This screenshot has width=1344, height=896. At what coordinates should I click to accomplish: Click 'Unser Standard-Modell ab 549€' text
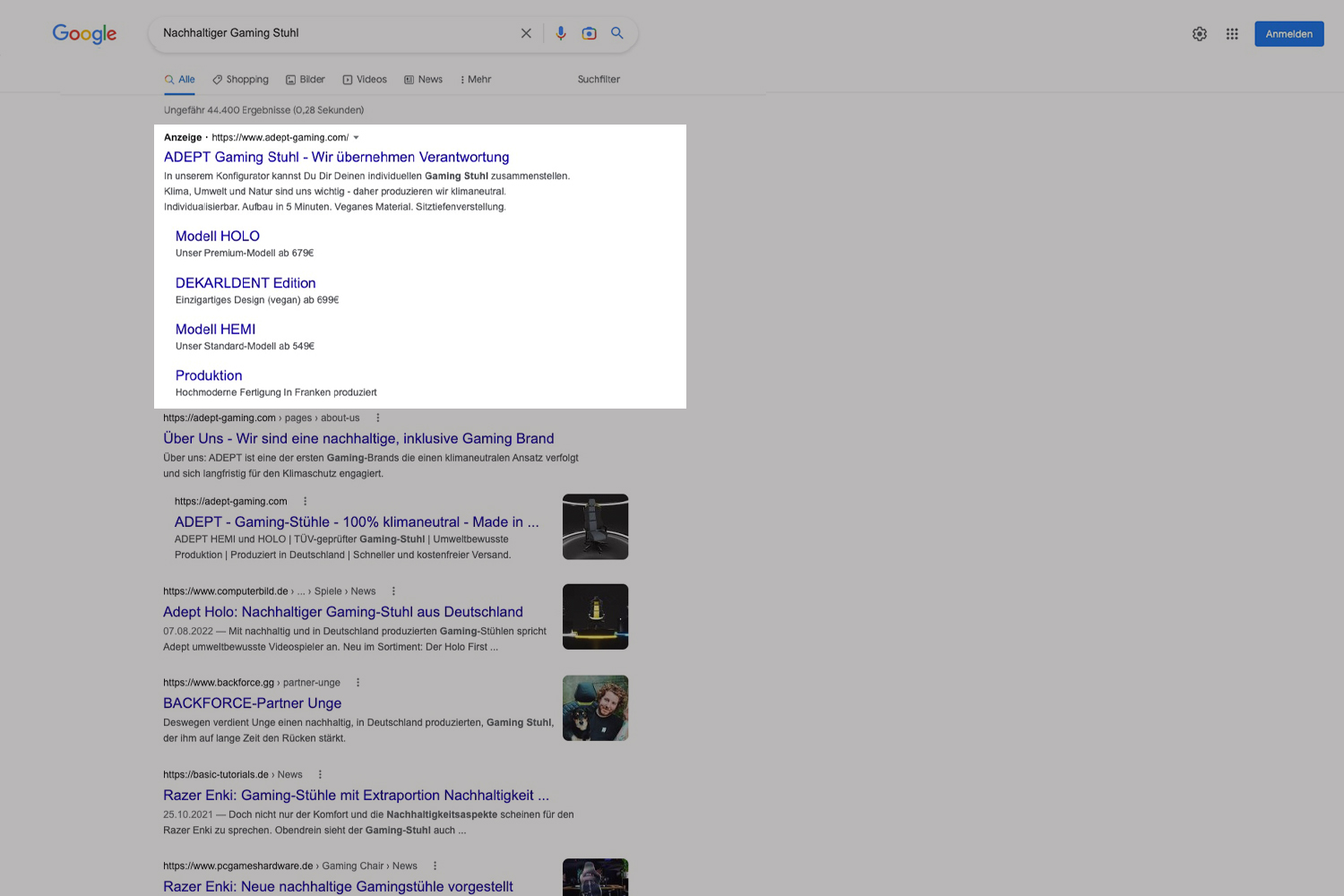245,347
